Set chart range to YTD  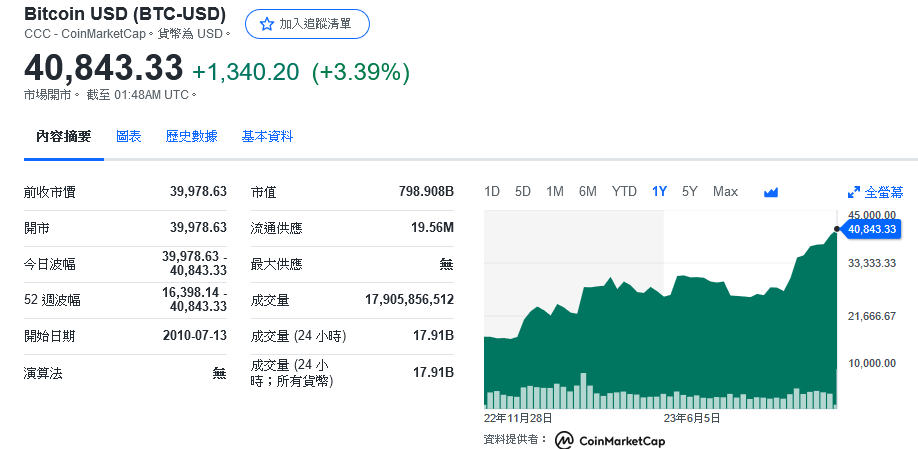[x=624, y=191]
